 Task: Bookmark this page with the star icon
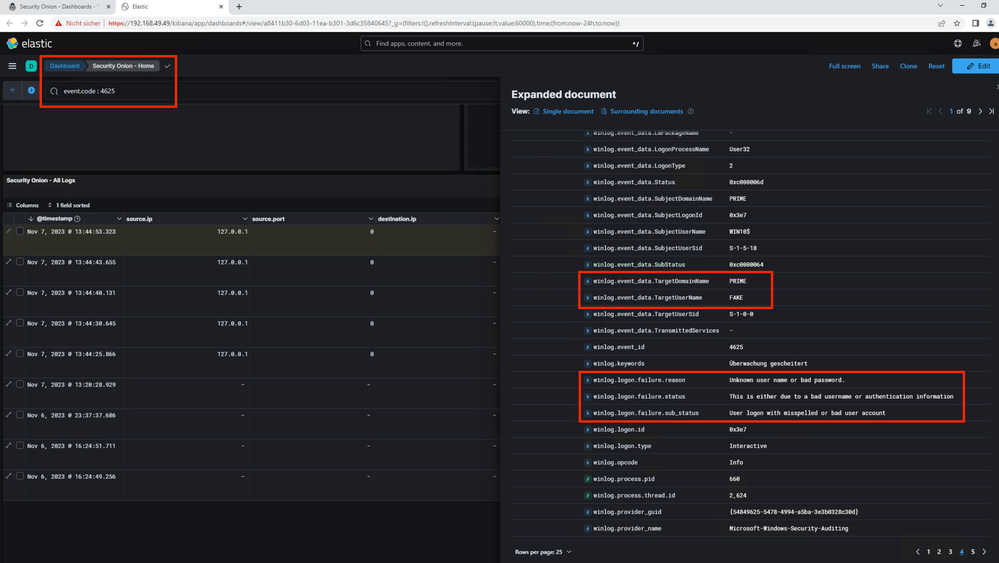[x=957, y=23]
